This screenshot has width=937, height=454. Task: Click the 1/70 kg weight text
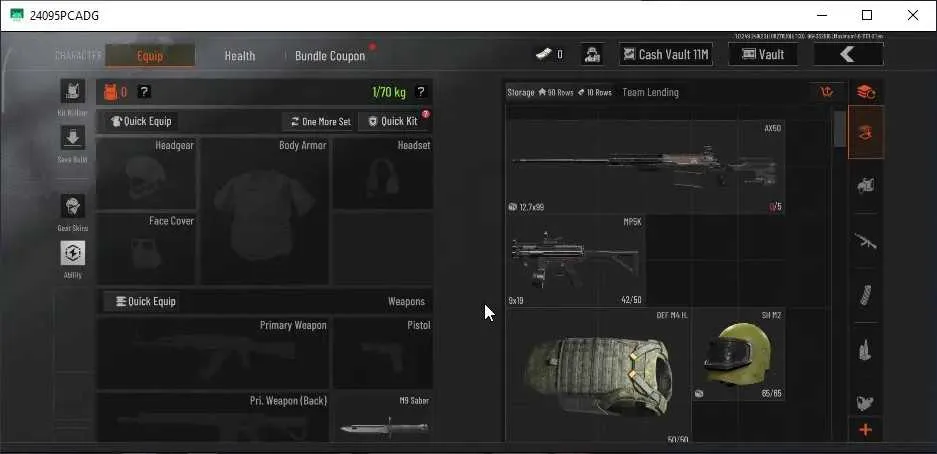pos(388,92)
